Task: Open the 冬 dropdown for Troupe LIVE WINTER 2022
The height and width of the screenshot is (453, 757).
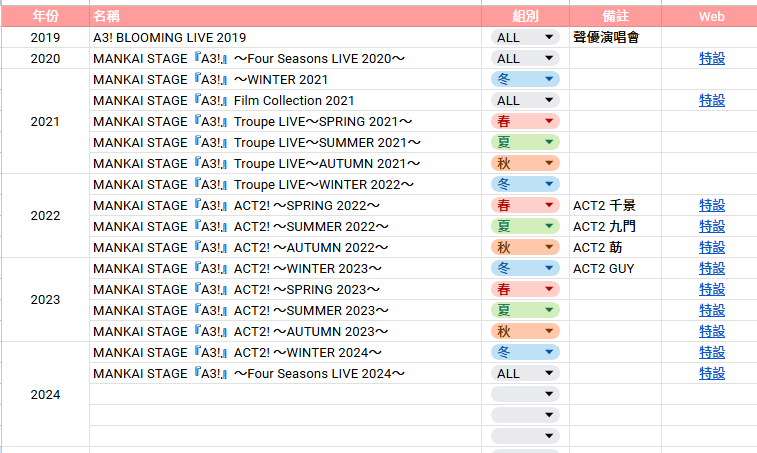Action: click(x=525, y=184)
